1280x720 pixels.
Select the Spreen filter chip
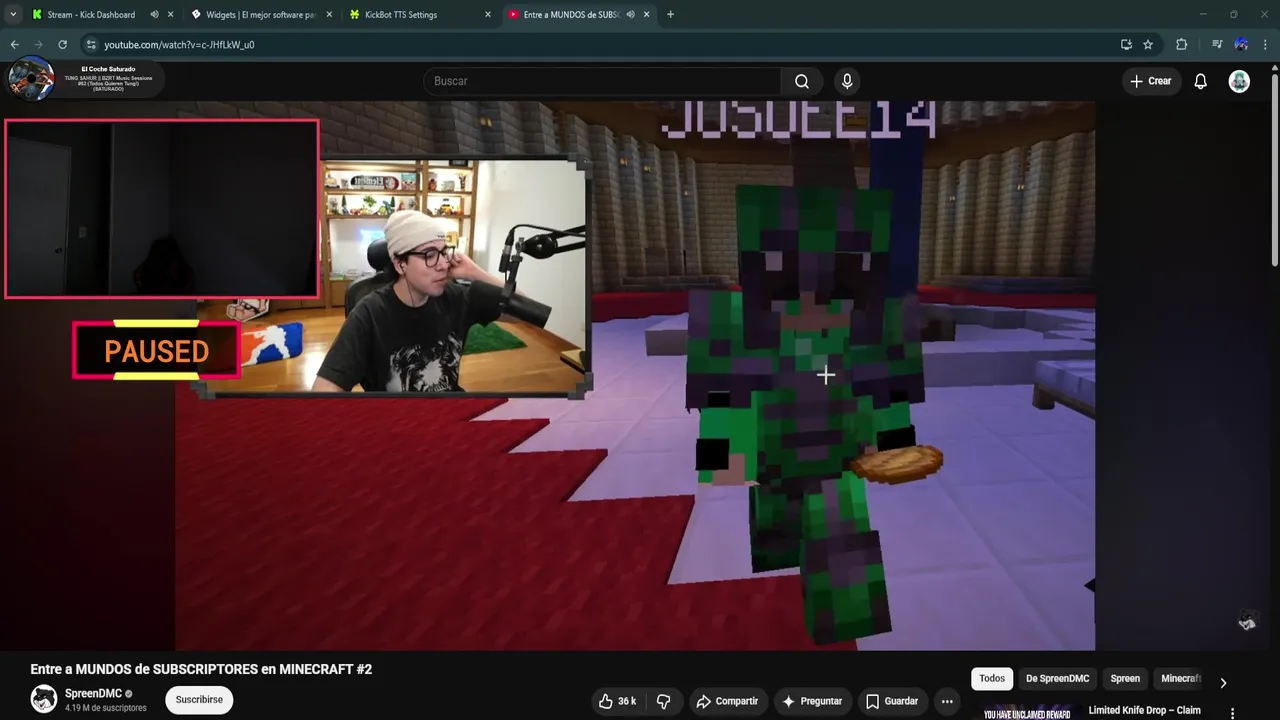(x=1125, y=678)
